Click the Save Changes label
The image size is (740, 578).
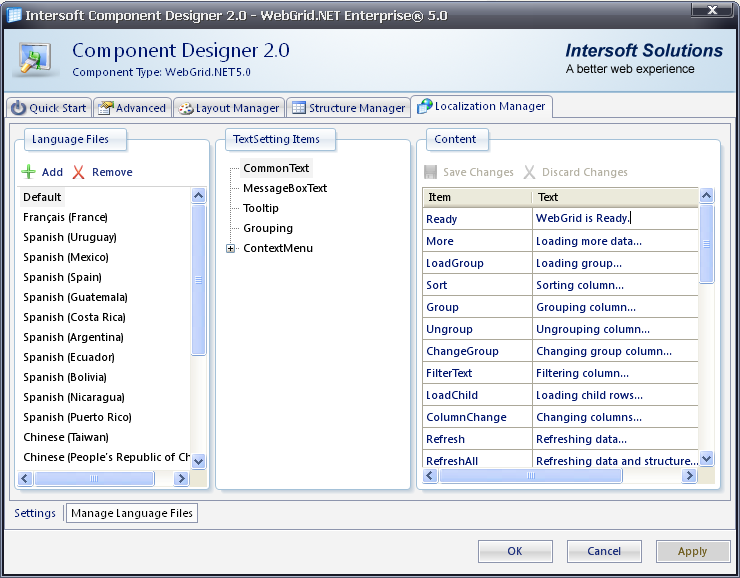[x=478, y=172]
